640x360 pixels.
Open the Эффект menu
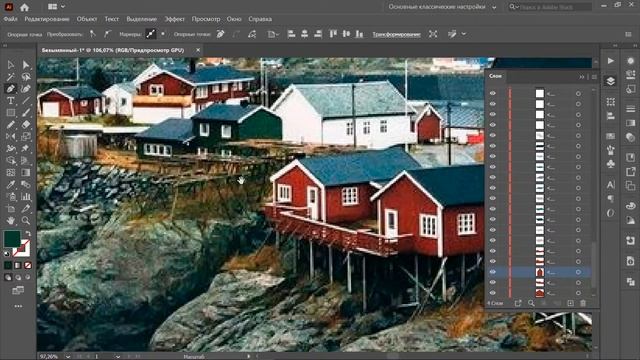tap(174, 19)
